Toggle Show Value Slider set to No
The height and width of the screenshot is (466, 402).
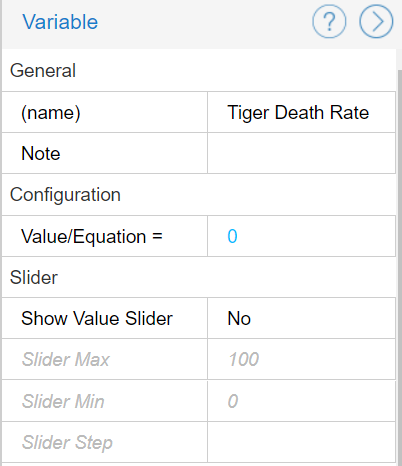pos(301,318)
